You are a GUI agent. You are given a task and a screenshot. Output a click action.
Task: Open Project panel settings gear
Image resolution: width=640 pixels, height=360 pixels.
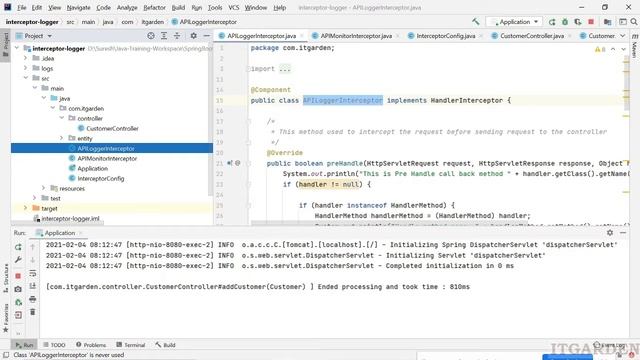pyautogui.click(x=193, y=36)
